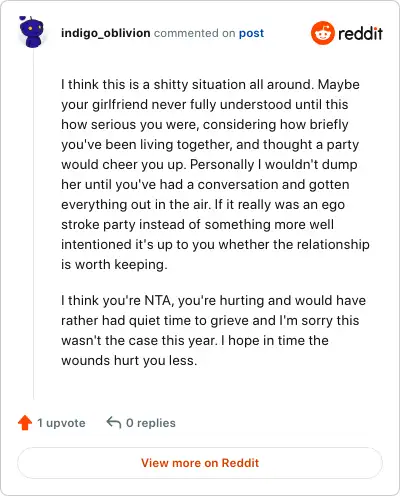Screen dimensions: 400x496
Task: Click the paragraph starting 'I think you're NTA'
Action: pos(213,330)
